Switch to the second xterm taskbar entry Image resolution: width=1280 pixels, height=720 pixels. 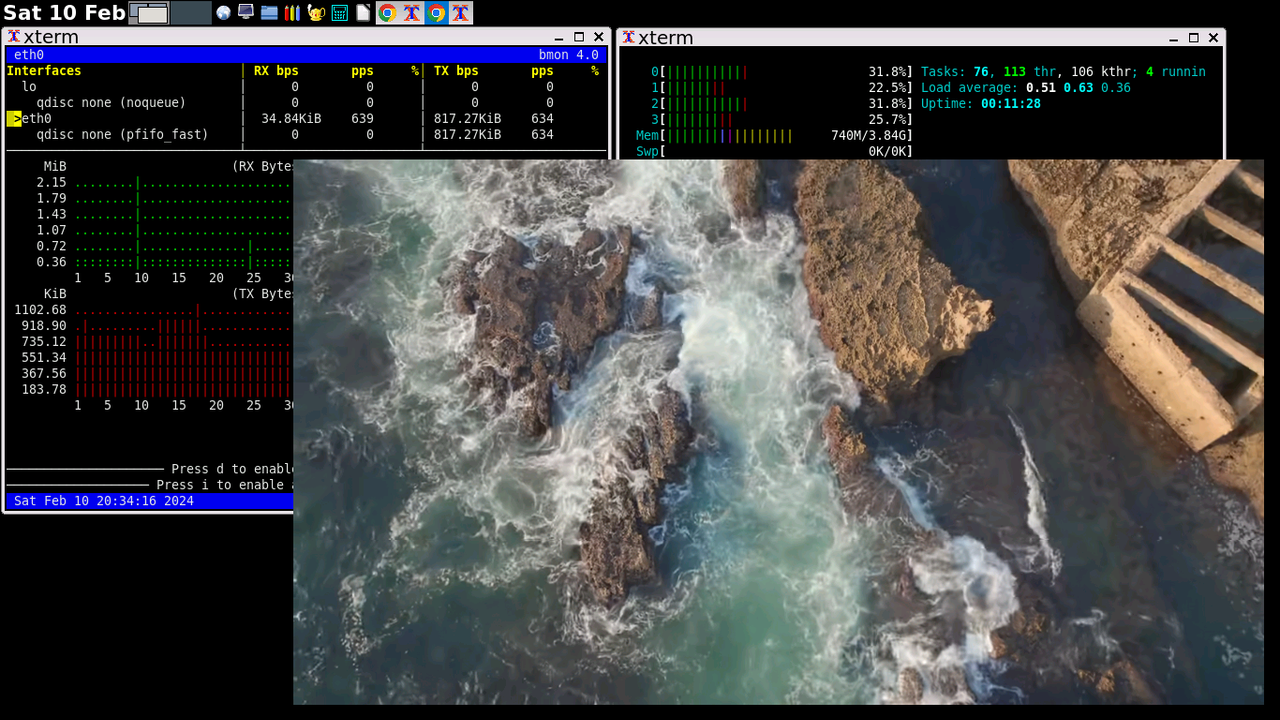[x=460, y=13]
